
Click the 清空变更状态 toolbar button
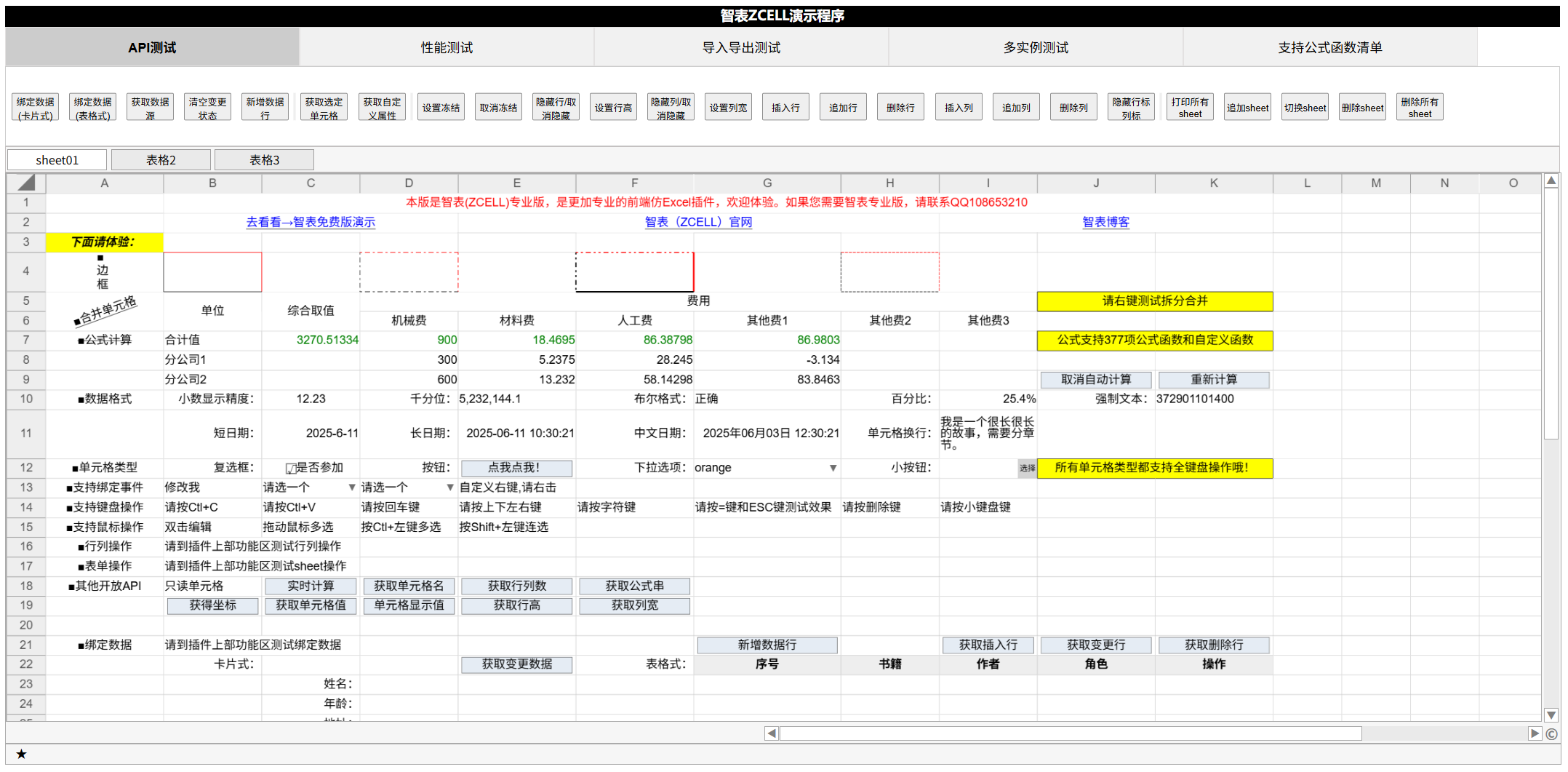pyautogui.click(x=208, y=108)
